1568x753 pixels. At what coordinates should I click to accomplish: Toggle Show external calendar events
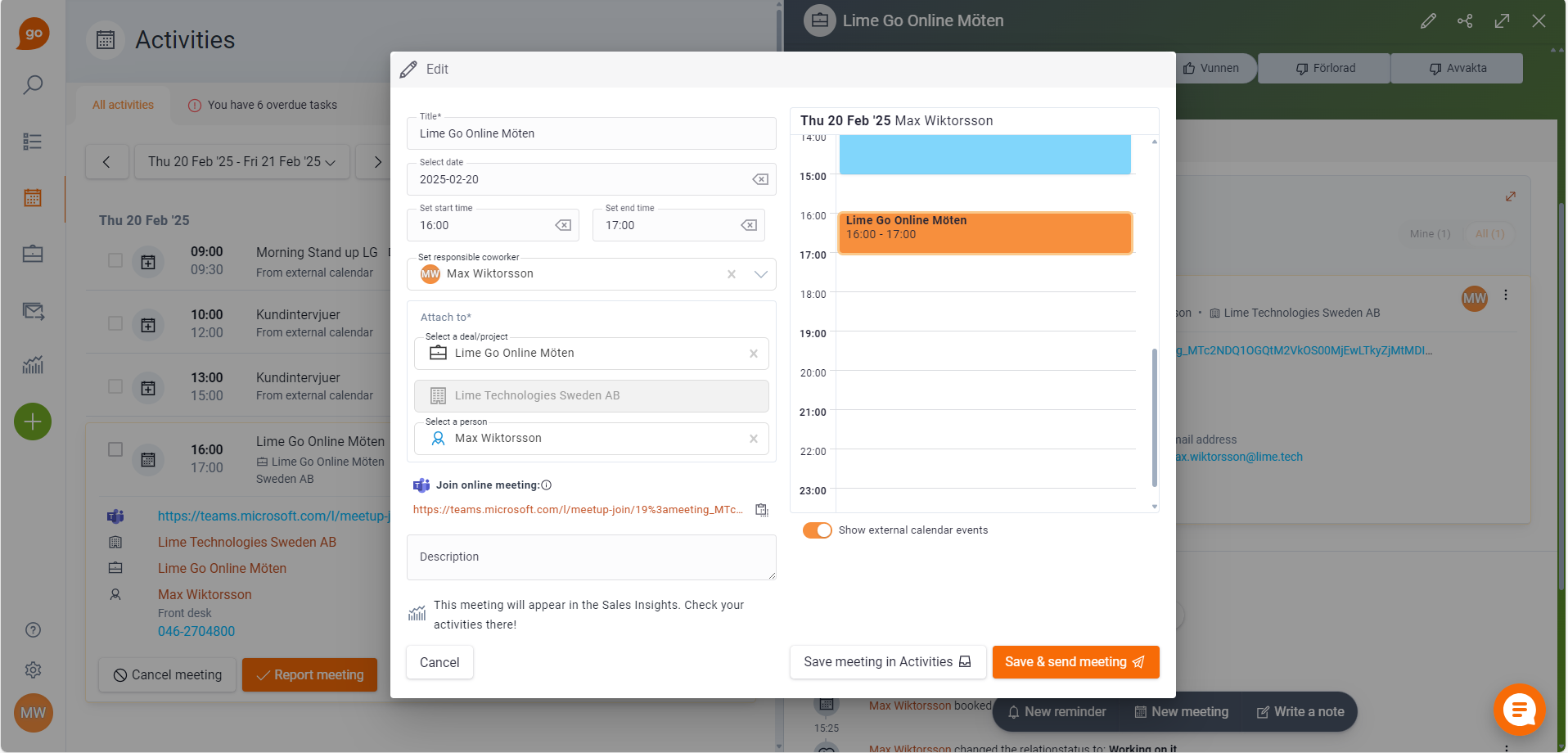817,530
